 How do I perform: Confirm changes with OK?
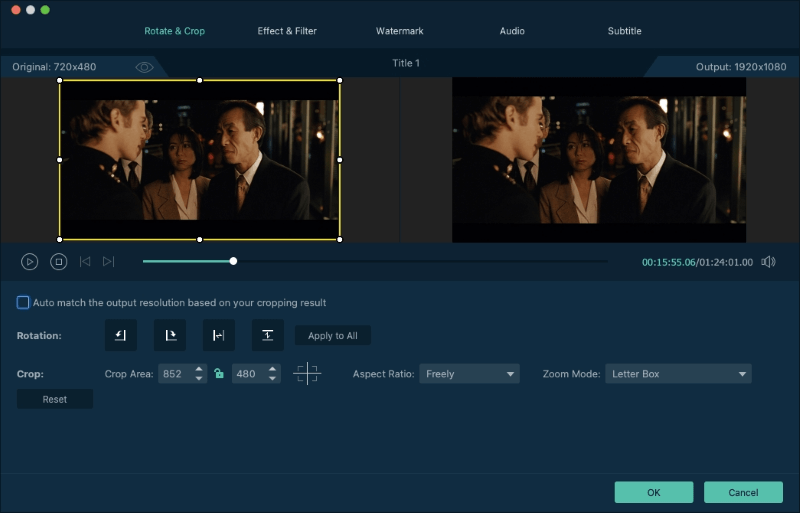pyautogui.click(x=654, y=492)
